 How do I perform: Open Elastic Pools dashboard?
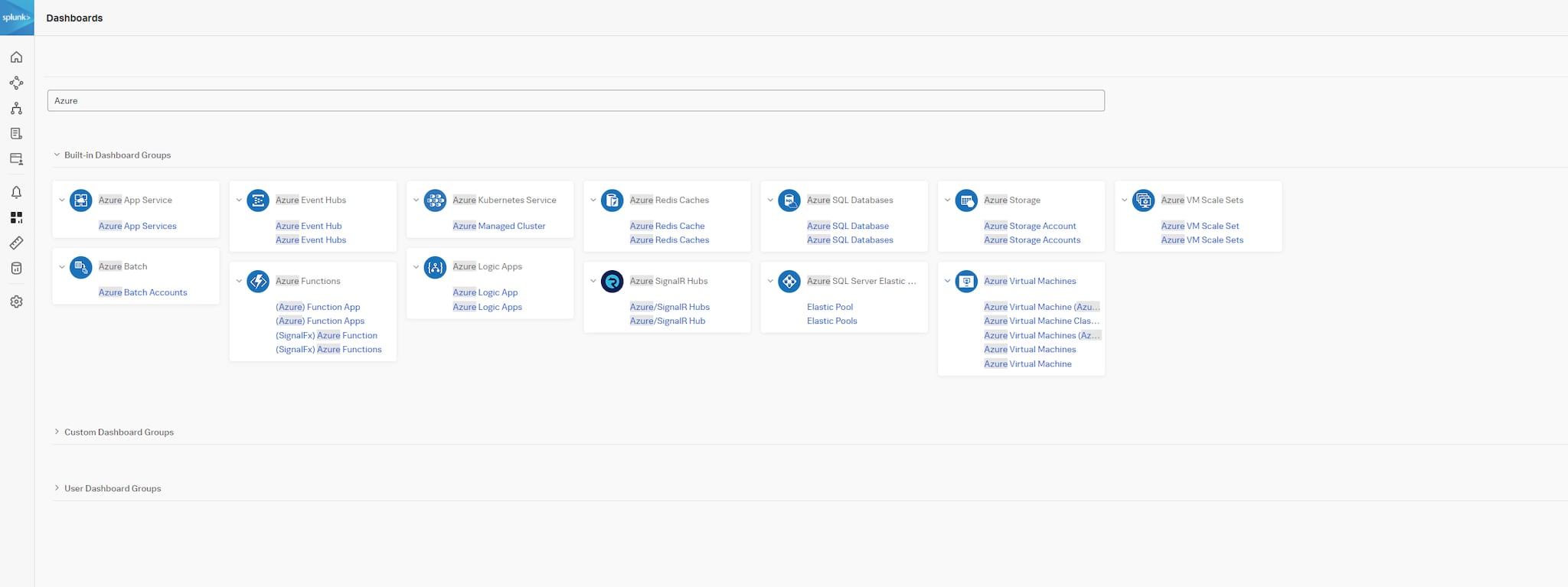click(832, 321)
